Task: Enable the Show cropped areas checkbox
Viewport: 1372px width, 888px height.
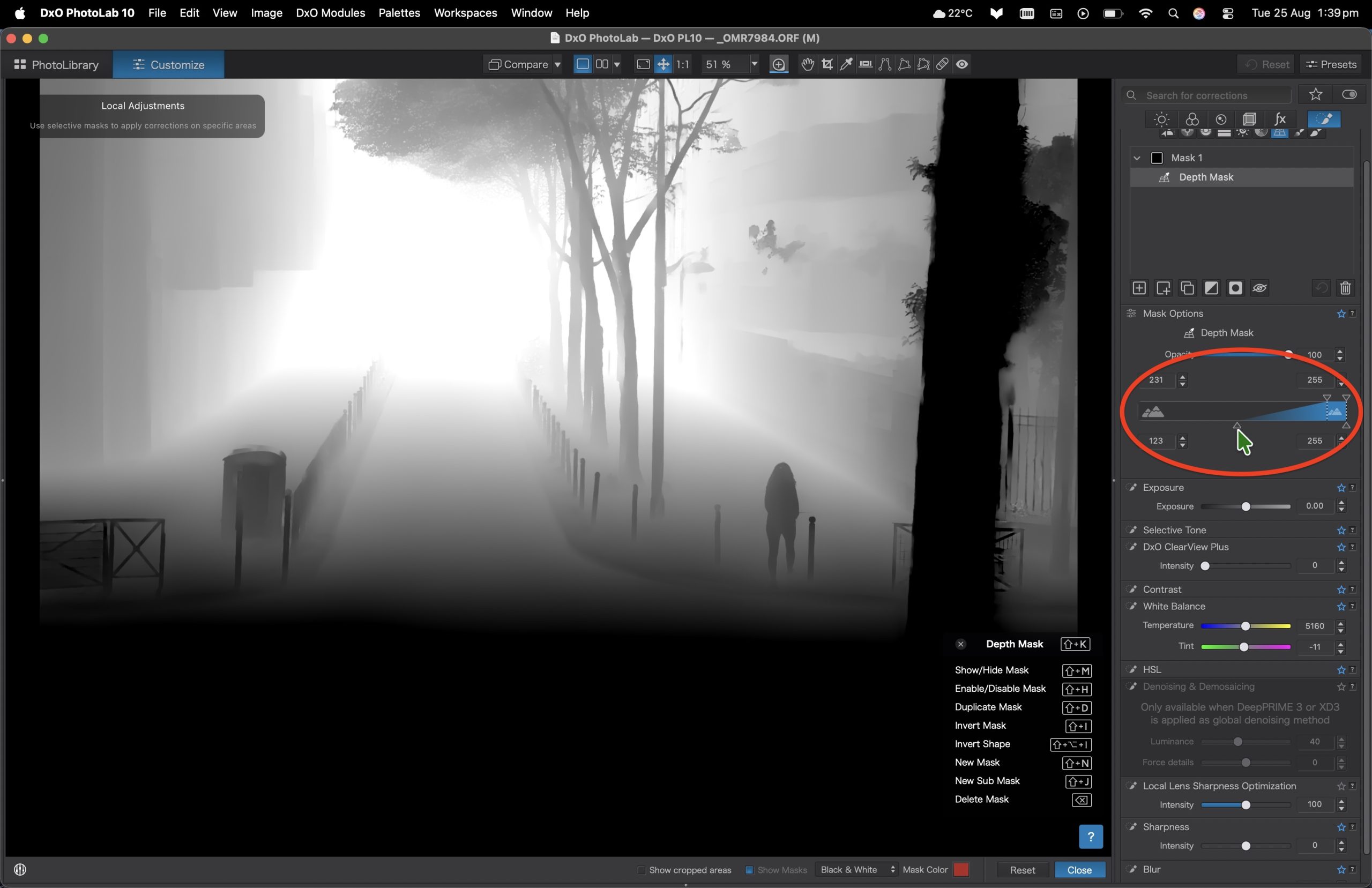Action: click(641, 870)
